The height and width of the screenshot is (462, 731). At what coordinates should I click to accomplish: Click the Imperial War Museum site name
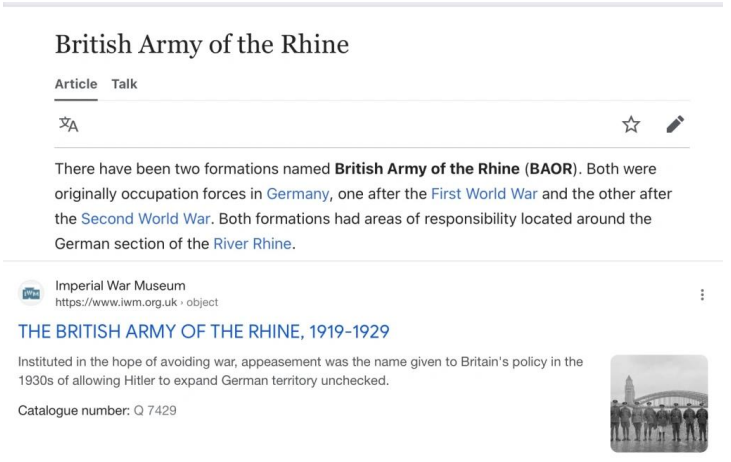point(120,286)
